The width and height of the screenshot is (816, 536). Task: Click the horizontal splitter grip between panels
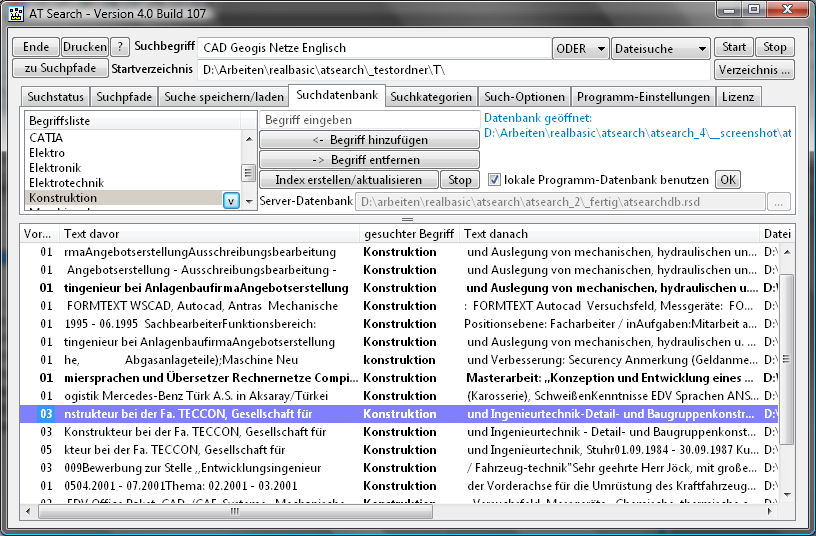407,220
